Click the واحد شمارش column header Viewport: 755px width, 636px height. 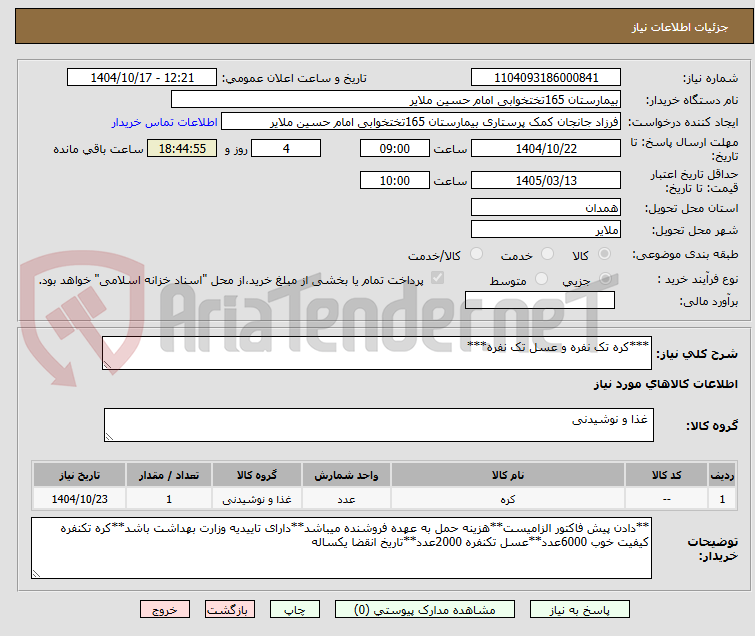346,475
